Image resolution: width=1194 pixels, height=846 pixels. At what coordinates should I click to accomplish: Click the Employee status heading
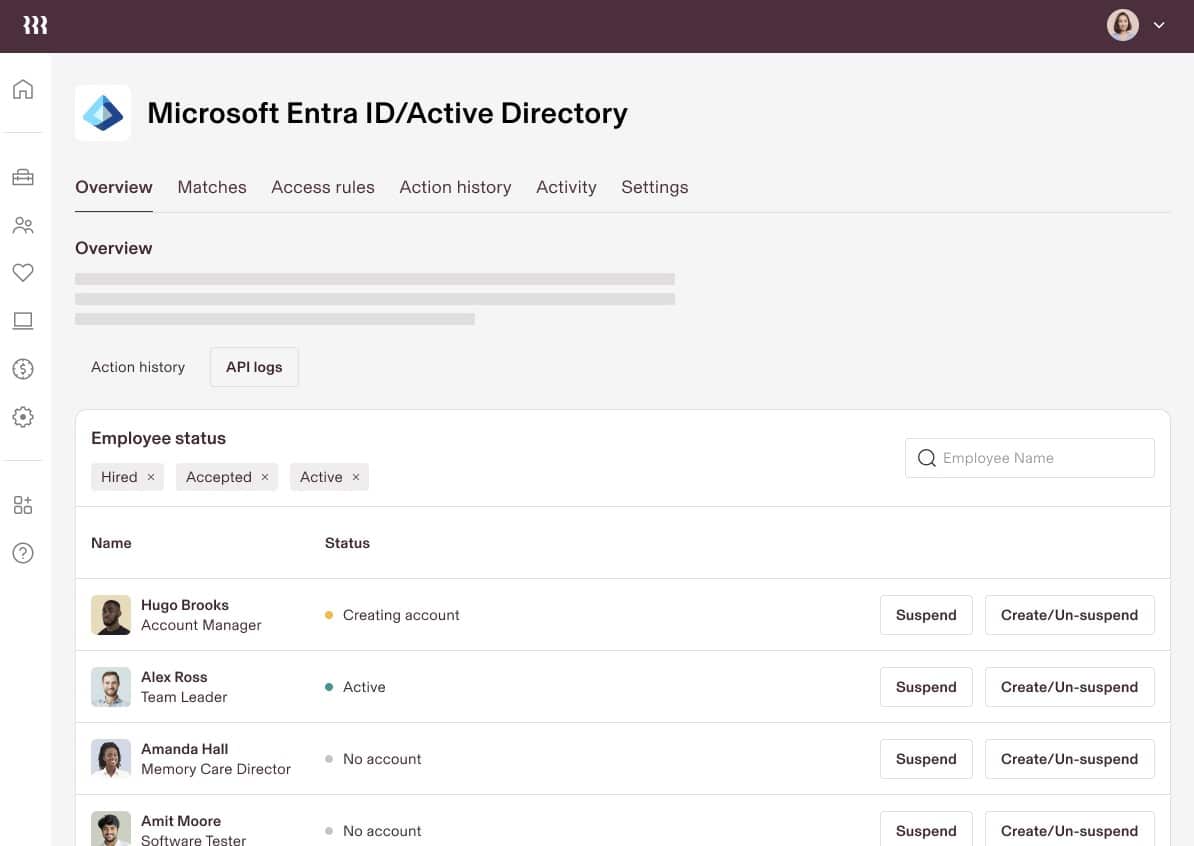[158, 438]
